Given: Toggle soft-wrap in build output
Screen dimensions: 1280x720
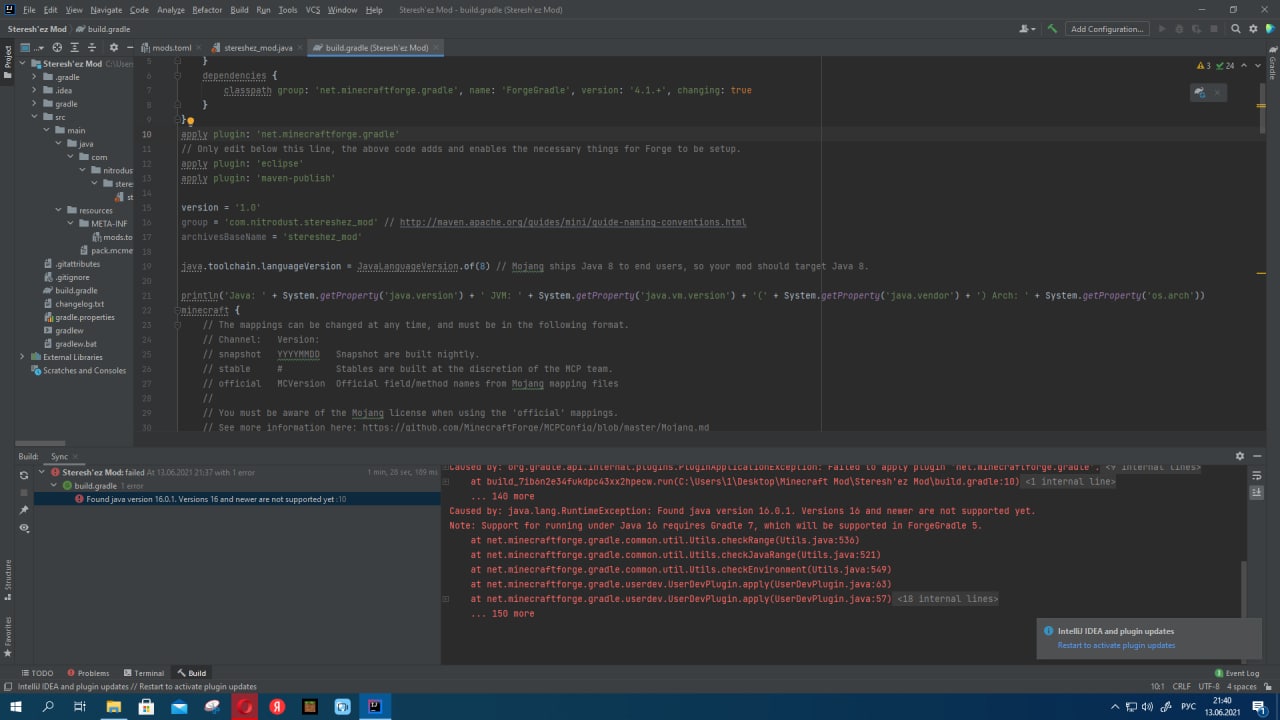Looking at the screenshot, I should (x=1258, y=476).
